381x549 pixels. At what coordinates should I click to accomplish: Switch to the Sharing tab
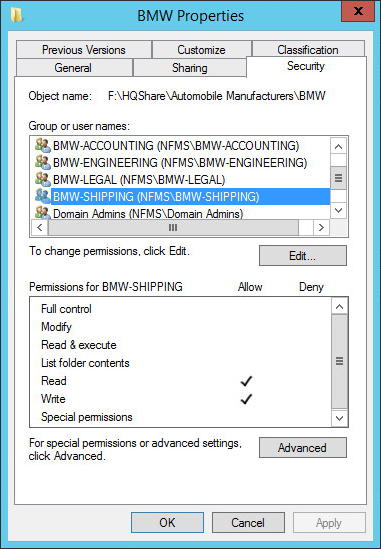point(189,68)
